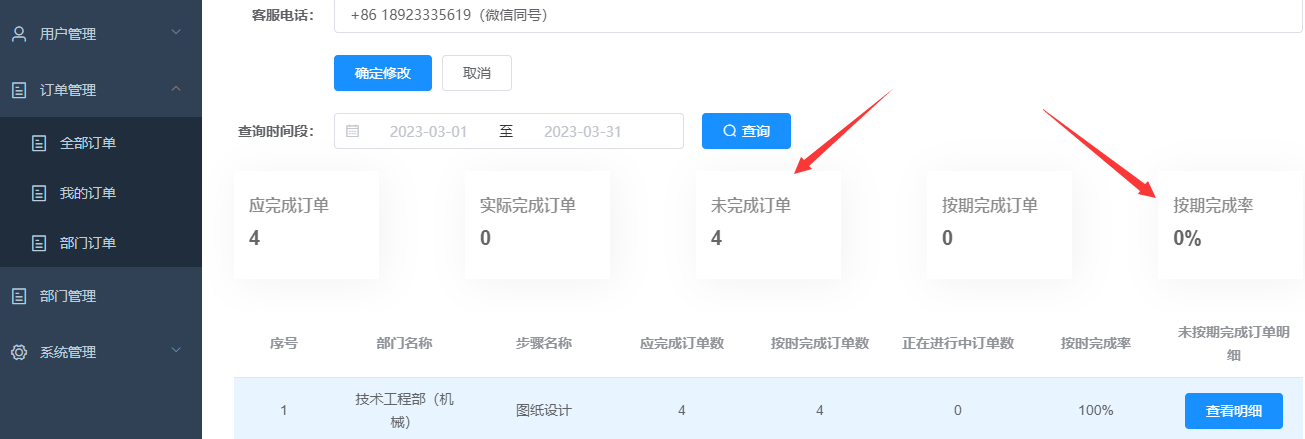Screen dimensions: 1305x439
Task: Click the 图纸设计 cell
Action: click(x=544, y=410)
